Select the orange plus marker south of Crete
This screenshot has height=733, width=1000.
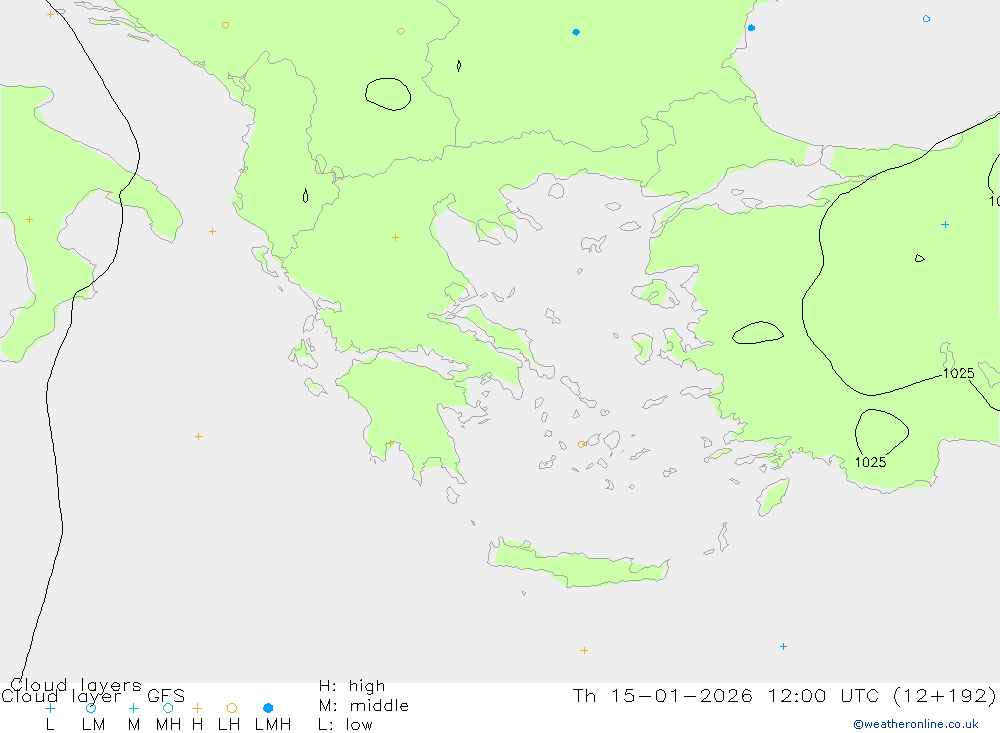point(584,650)
